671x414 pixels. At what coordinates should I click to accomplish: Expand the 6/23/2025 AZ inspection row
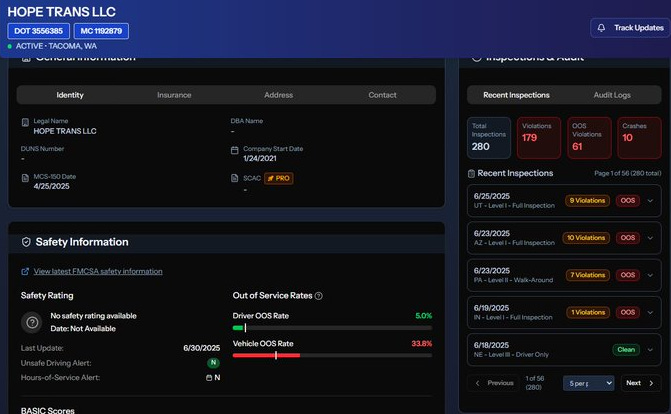click(x=564, y=238)
